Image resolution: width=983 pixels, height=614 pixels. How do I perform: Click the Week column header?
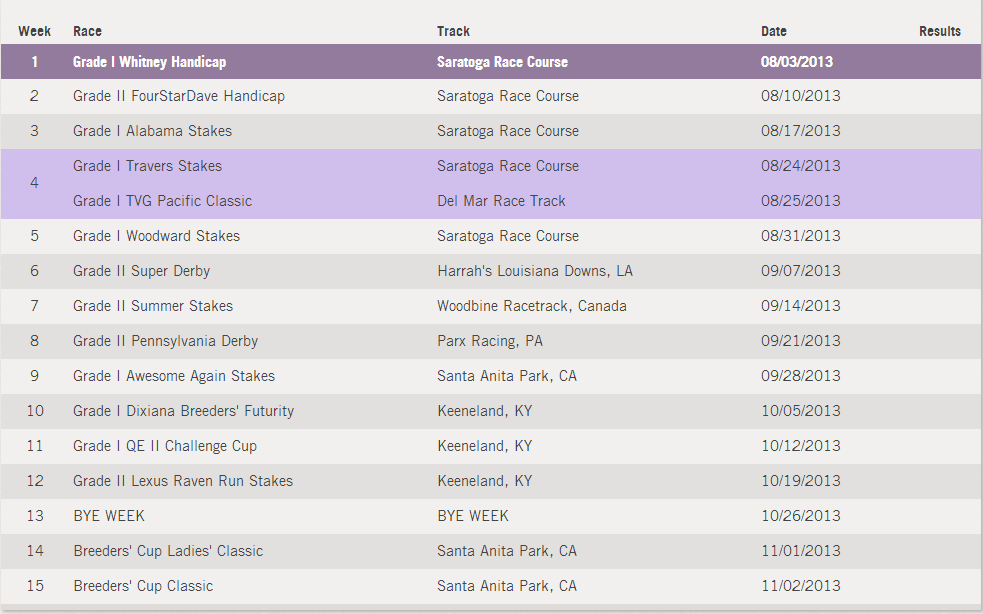click(34, 31)
